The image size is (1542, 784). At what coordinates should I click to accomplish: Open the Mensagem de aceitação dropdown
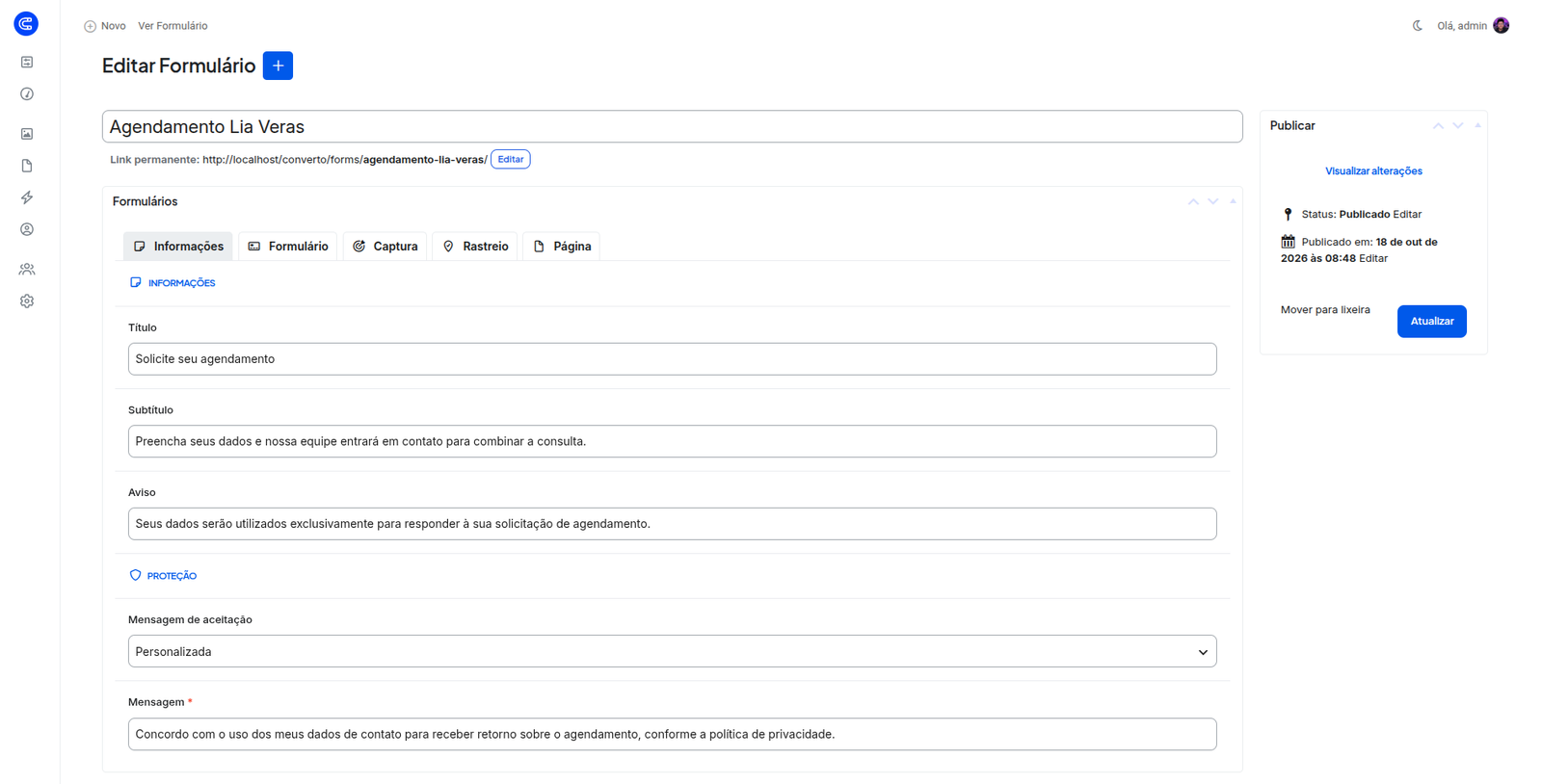coord(672,651)
